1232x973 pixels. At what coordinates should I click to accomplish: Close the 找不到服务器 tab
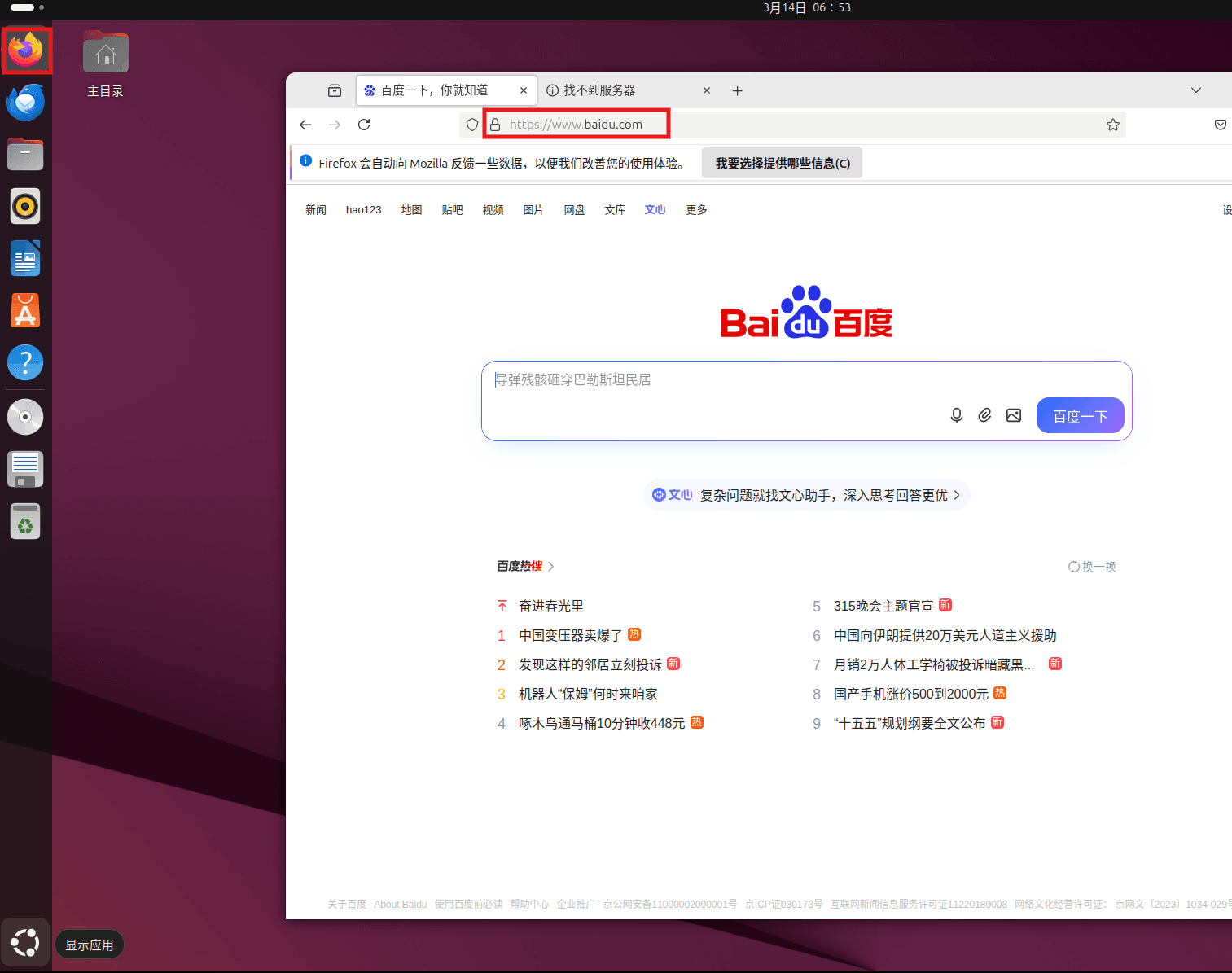tap(707, 90)
